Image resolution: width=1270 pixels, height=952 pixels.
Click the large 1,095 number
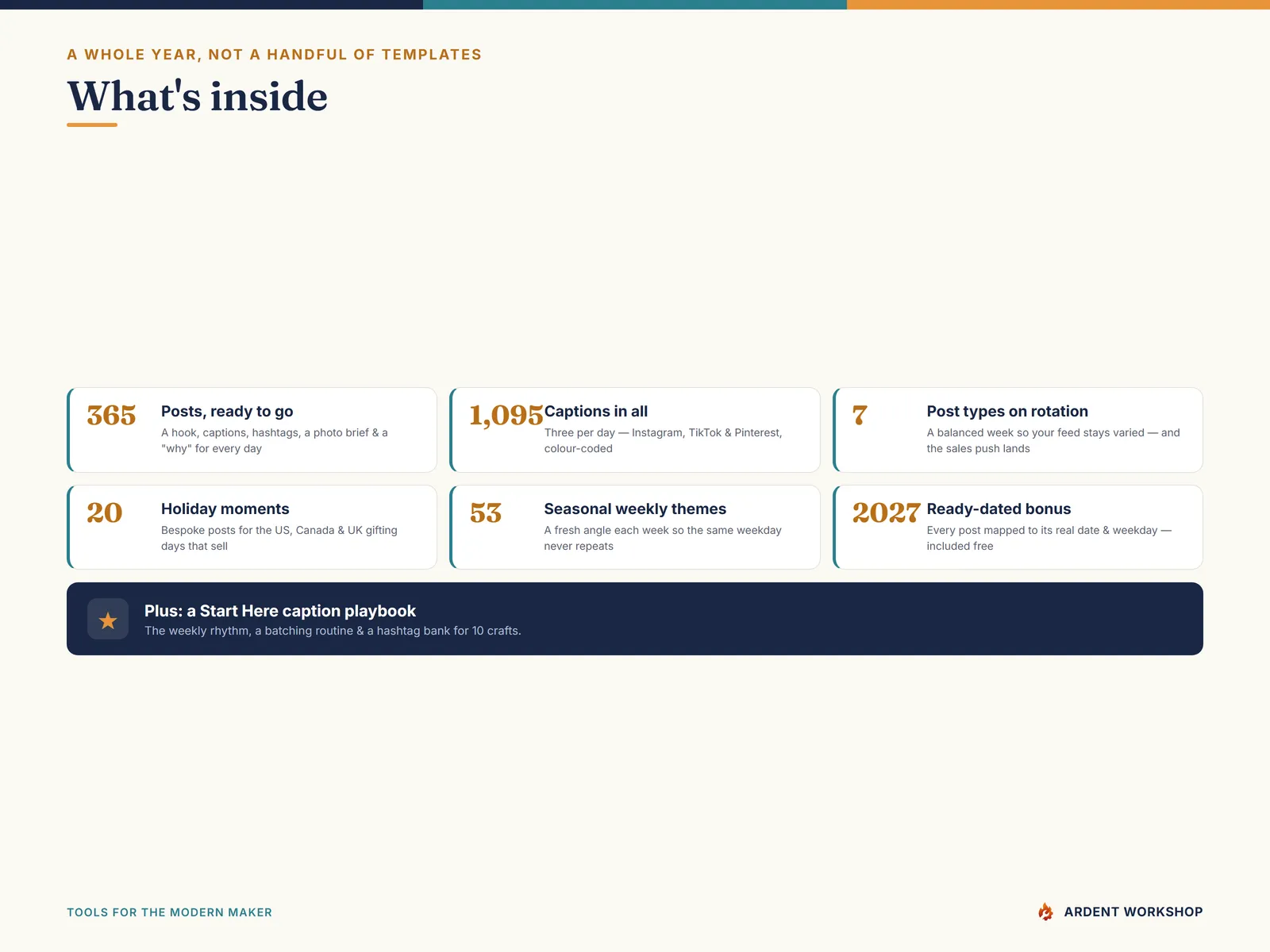[x=506, y=415]
